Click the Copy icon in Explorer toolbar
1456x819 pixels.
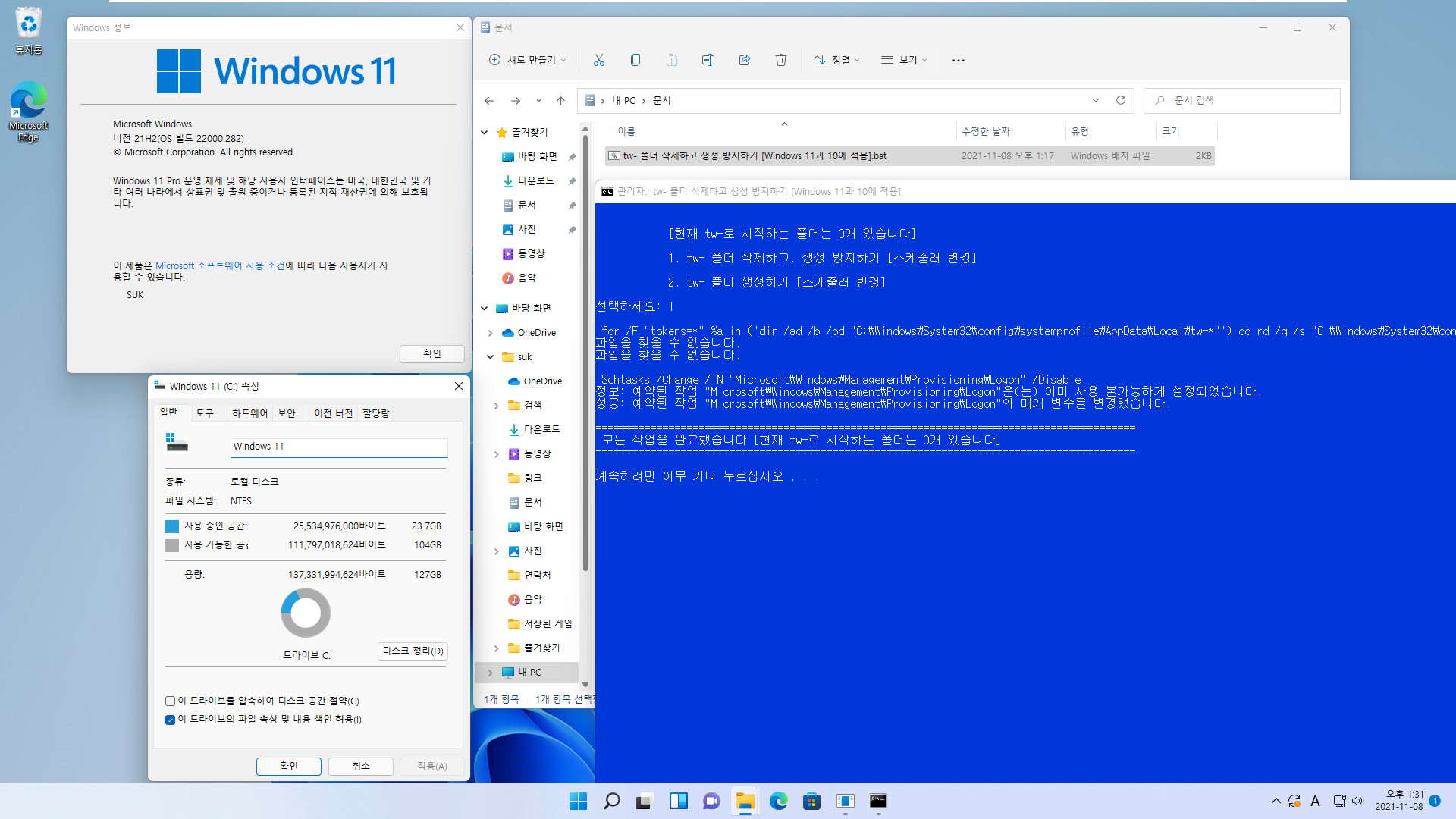click(x=635, y=60)
